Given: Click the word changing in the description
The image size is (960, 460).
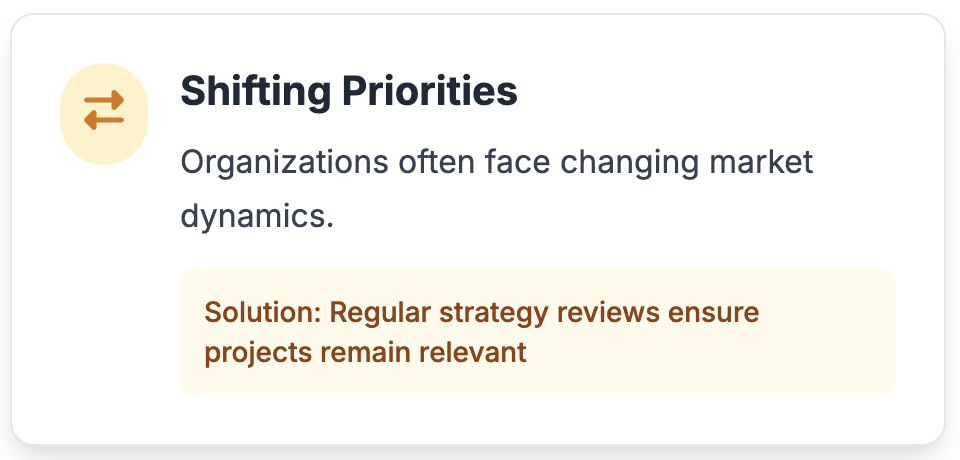Looking at the screenshot, I should coord(629,164).
